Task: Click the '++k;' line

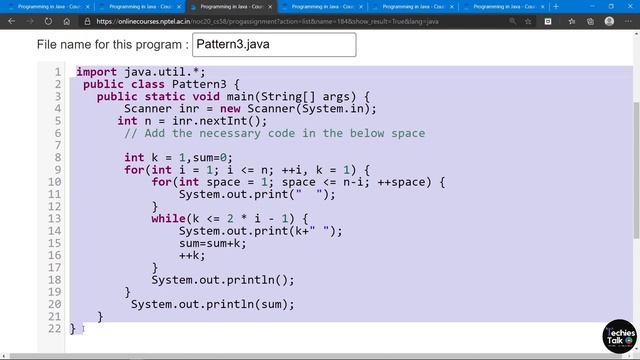Action: coord(192,256)
